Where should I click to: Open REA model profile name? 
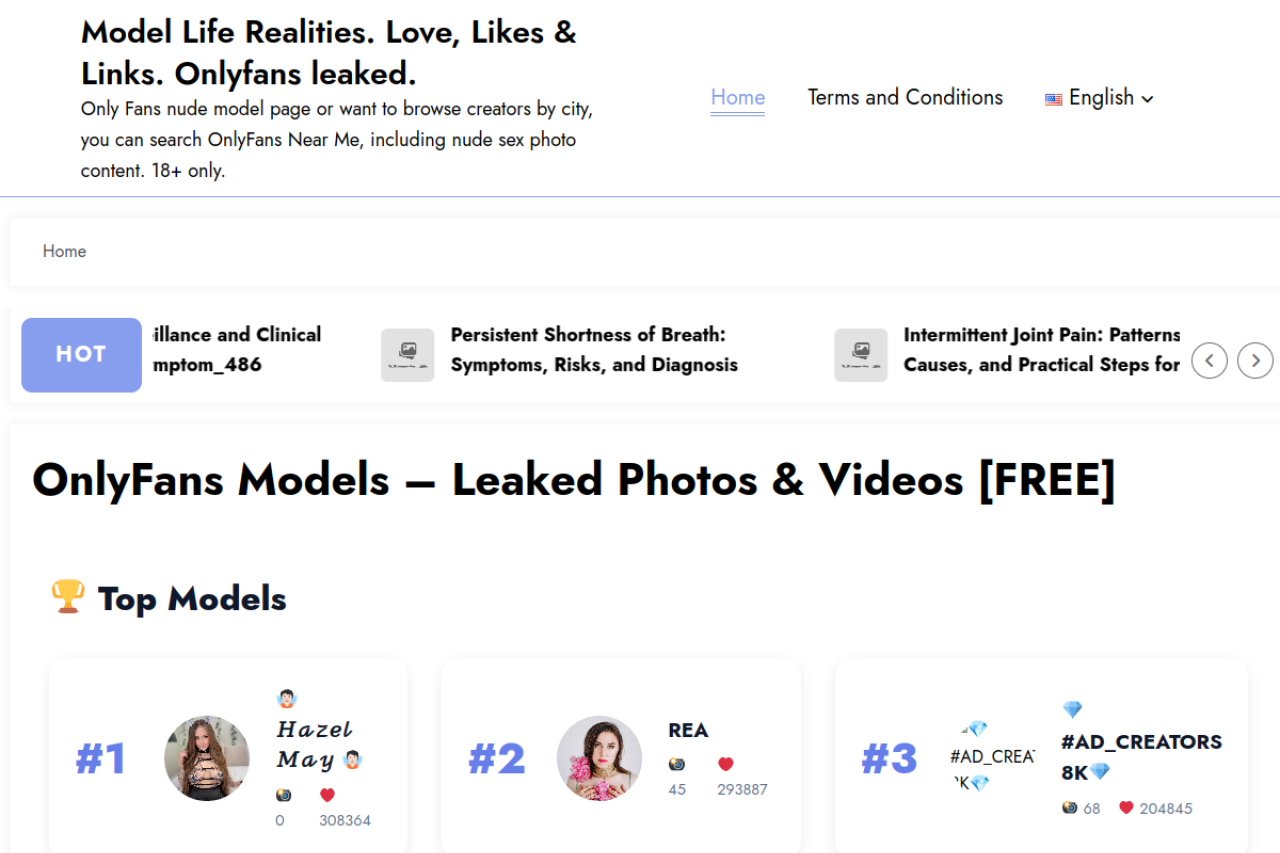[x=688, y=731]
